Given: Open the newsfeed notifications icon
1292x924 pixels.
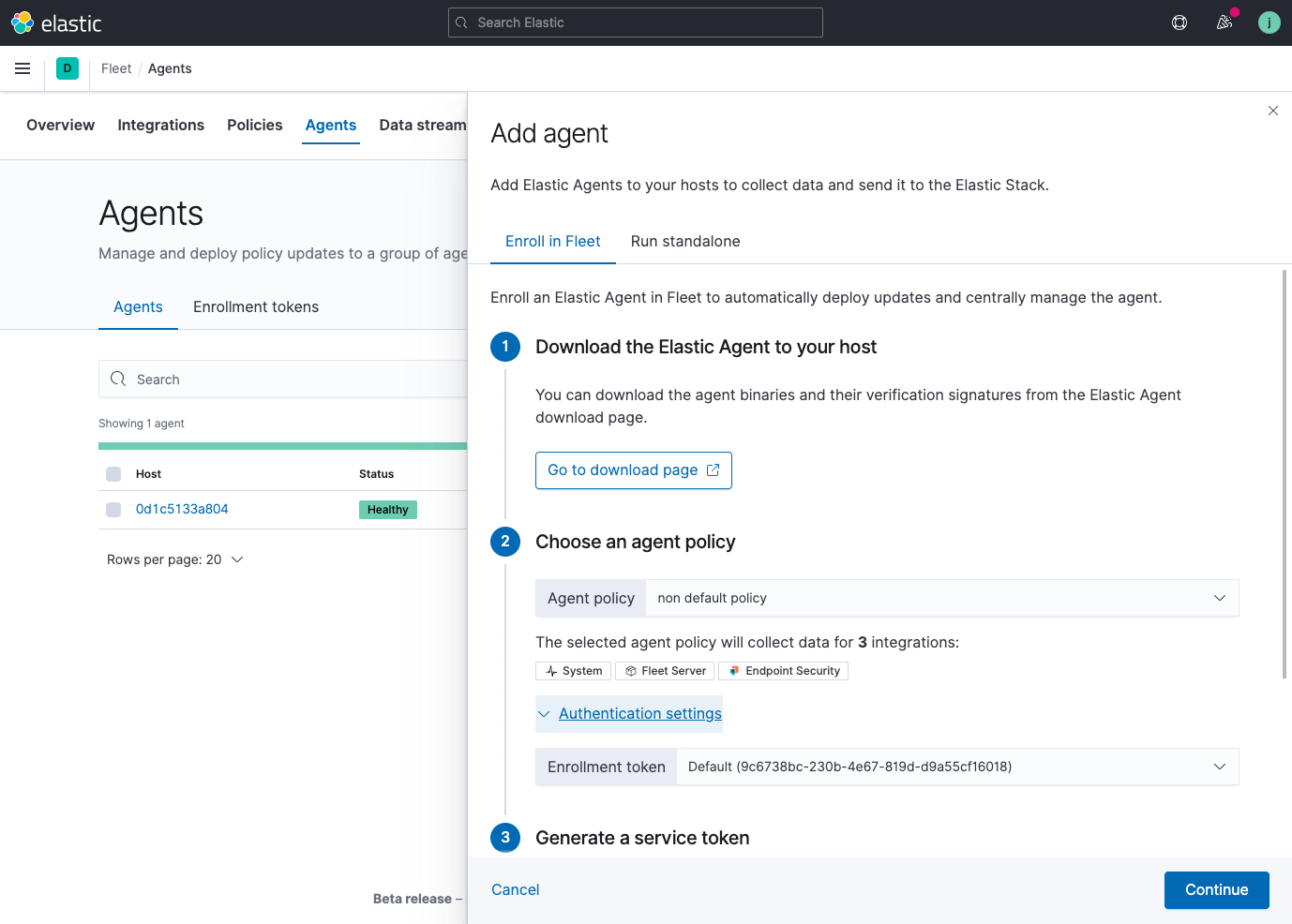Looking at the screenshot, I should point(1224,22).
